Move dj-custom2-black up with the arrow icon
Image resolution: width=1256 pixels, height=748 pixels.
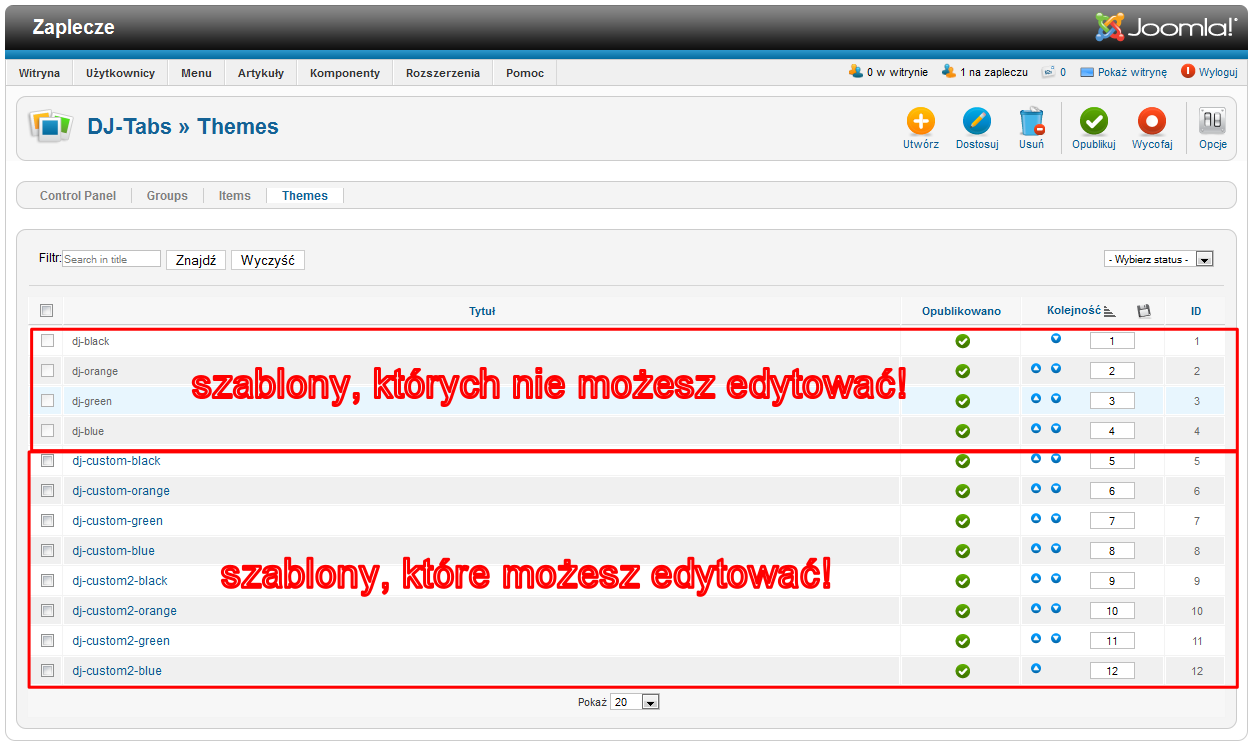click(x=1036, y=579)
